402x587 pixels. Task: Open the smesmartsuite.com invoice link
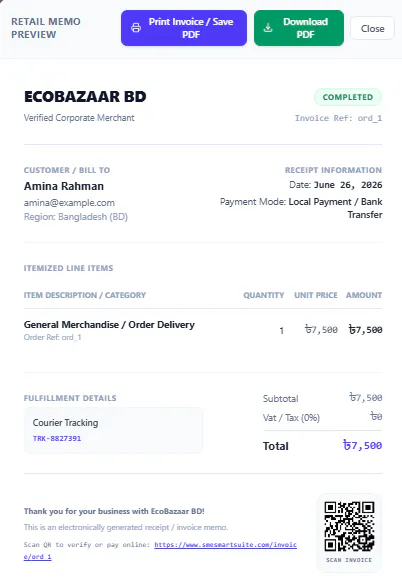[160, 550]
